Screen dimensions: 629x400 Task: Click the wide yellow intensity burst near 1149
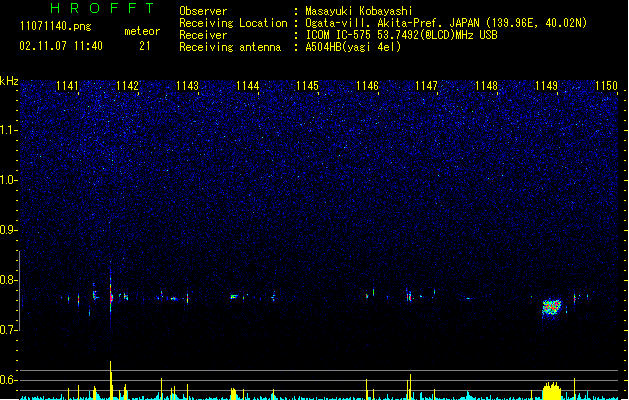[552, 391]
